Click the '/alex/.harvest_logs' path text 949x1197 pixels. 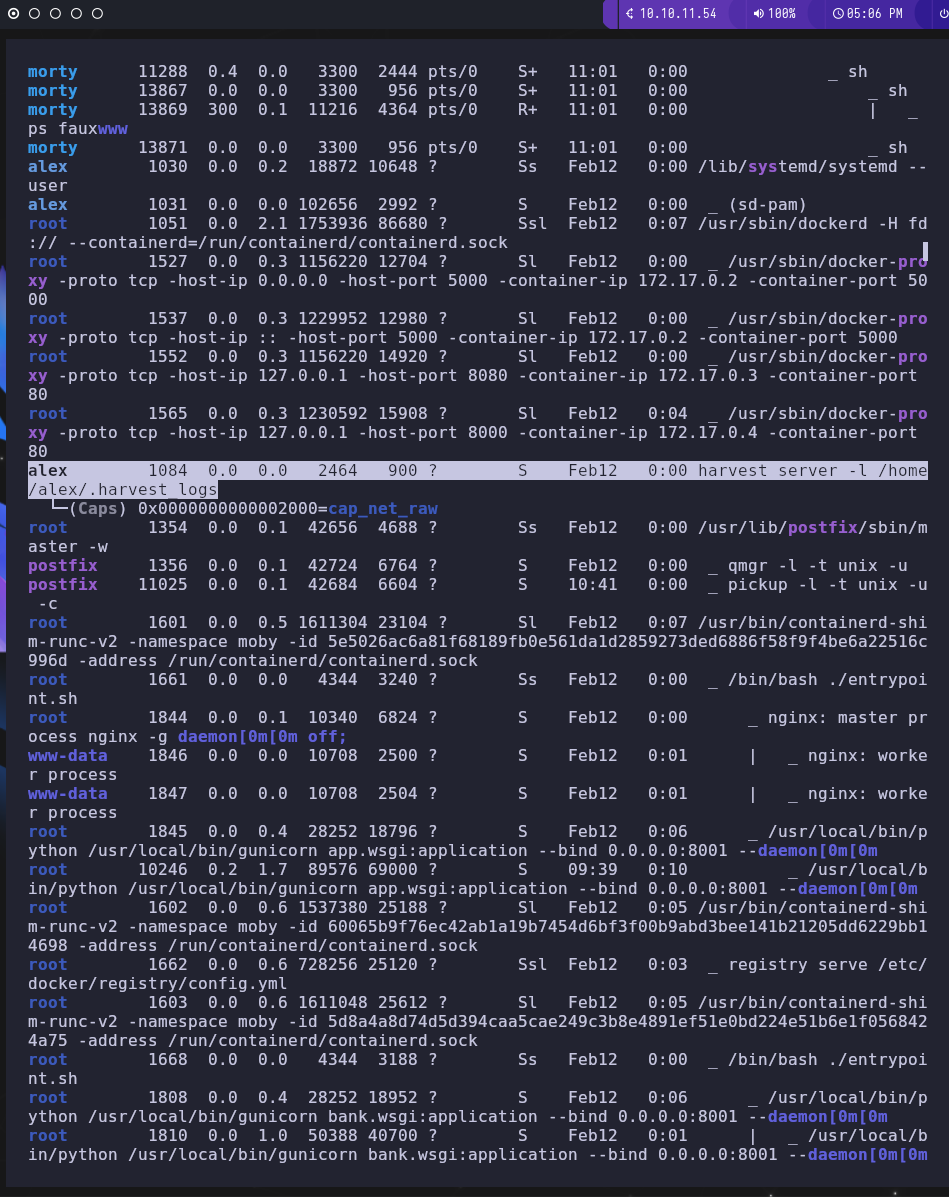(x=123, y=489)
